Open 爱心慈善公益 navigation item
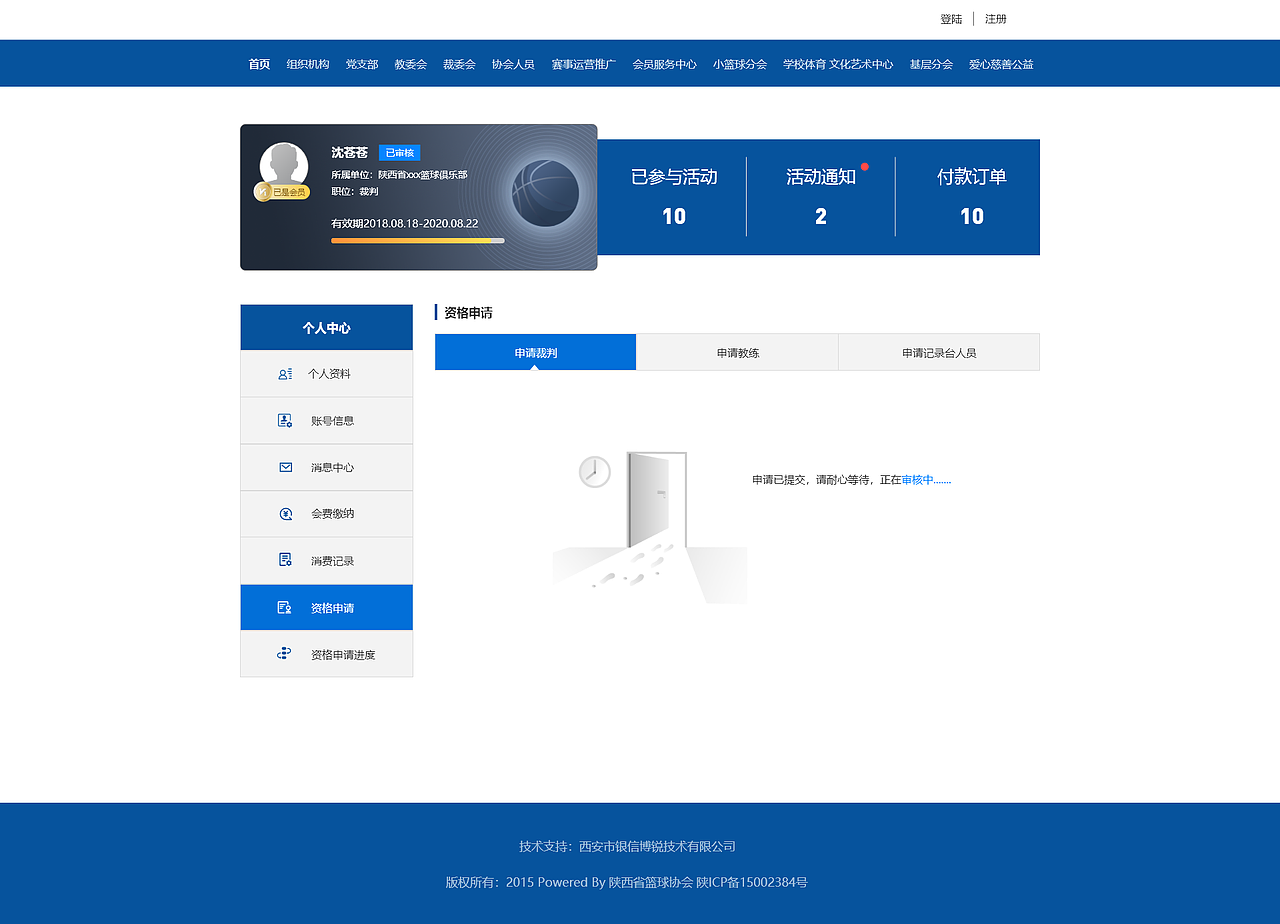Screen dimensions: 1280x924 1001,64
